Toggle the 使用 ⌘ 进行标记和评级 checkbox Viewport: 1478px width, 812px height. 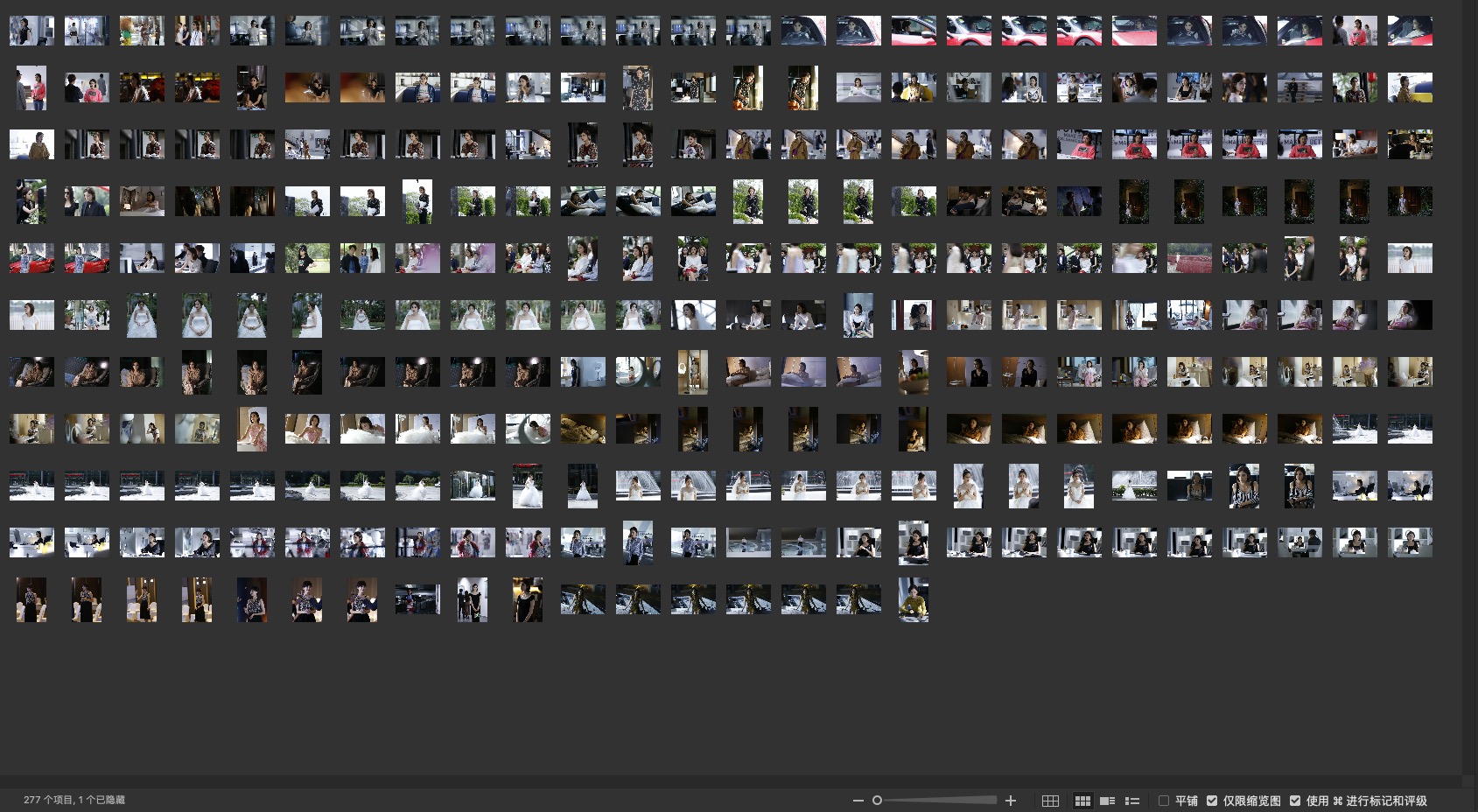tap(1295, 801)
